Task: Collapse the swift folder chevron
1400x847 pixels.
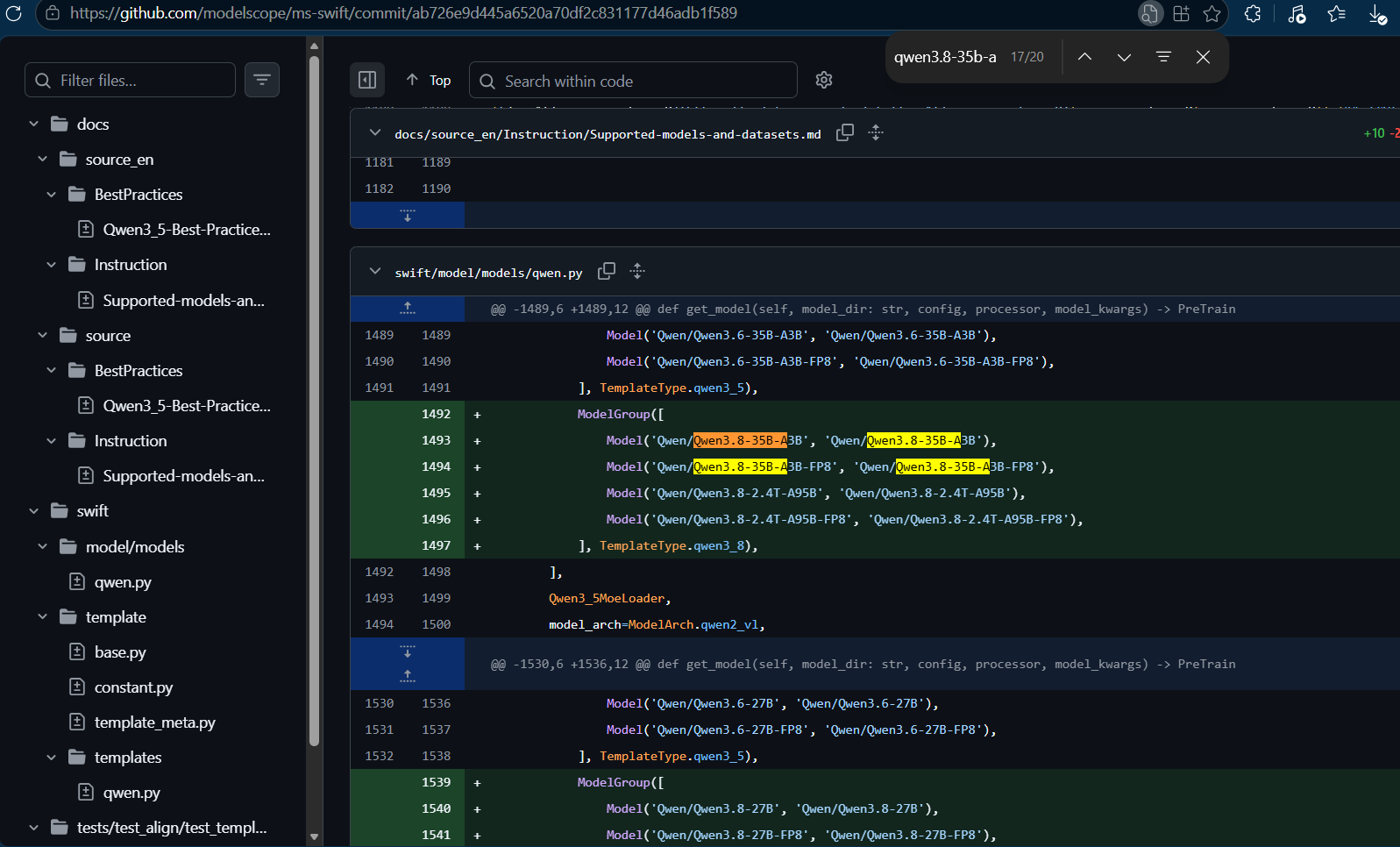Action: click(x=33, y=510)
